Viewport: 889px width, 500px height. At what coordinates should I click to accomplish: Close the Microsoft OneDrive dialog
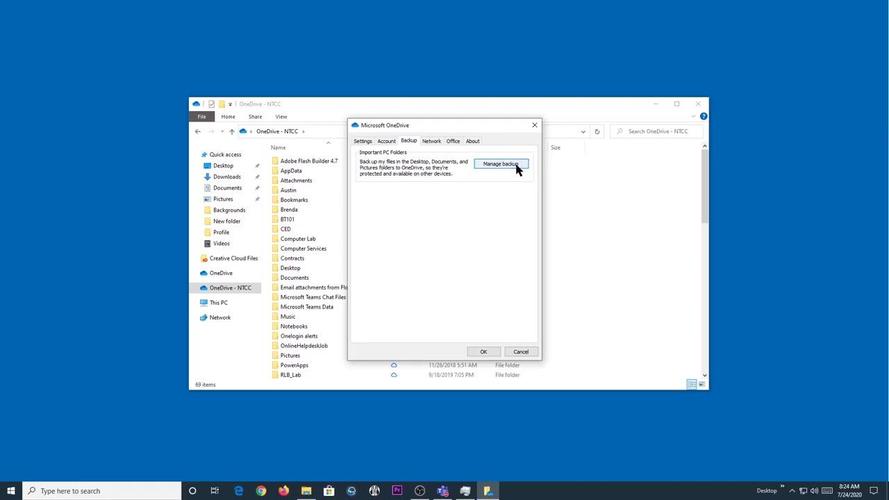pos(534,125)
